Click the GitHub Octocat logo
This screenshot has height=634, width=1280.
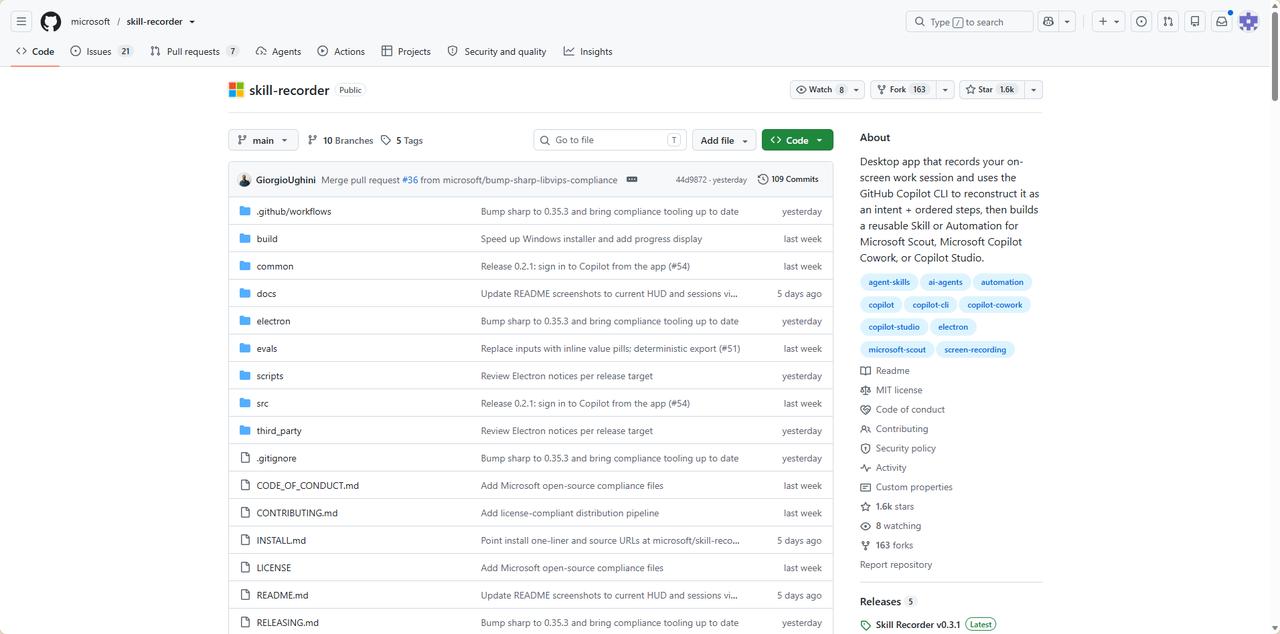point(51,21)
